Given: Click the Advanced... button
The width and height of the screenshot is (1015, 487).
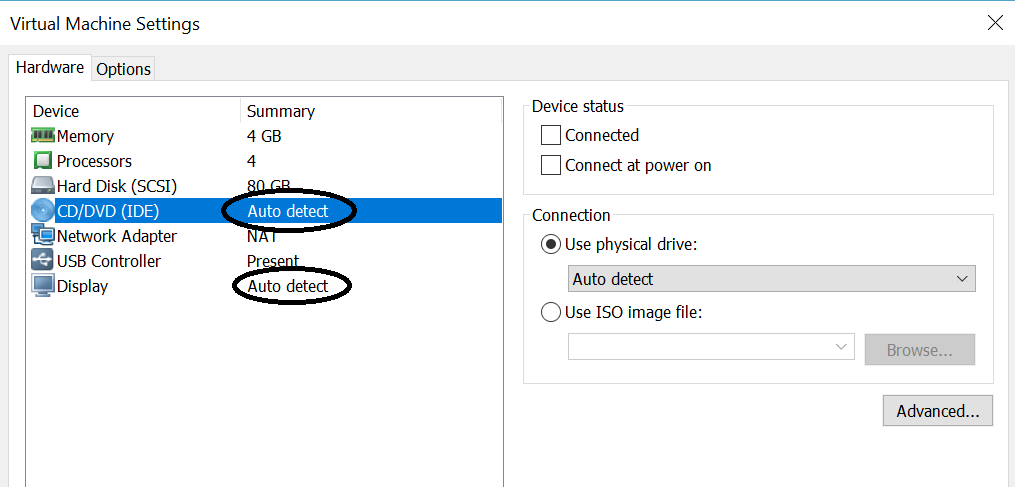Looking at the screenshot, I should point(937,411).
